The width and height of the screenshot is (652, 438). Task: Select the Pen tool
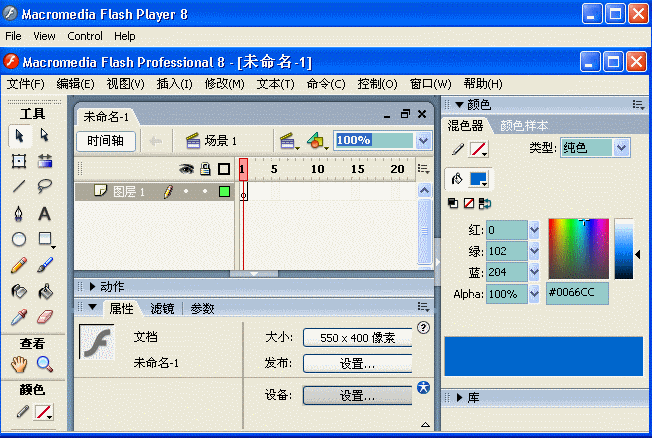(x=19, y=213)
